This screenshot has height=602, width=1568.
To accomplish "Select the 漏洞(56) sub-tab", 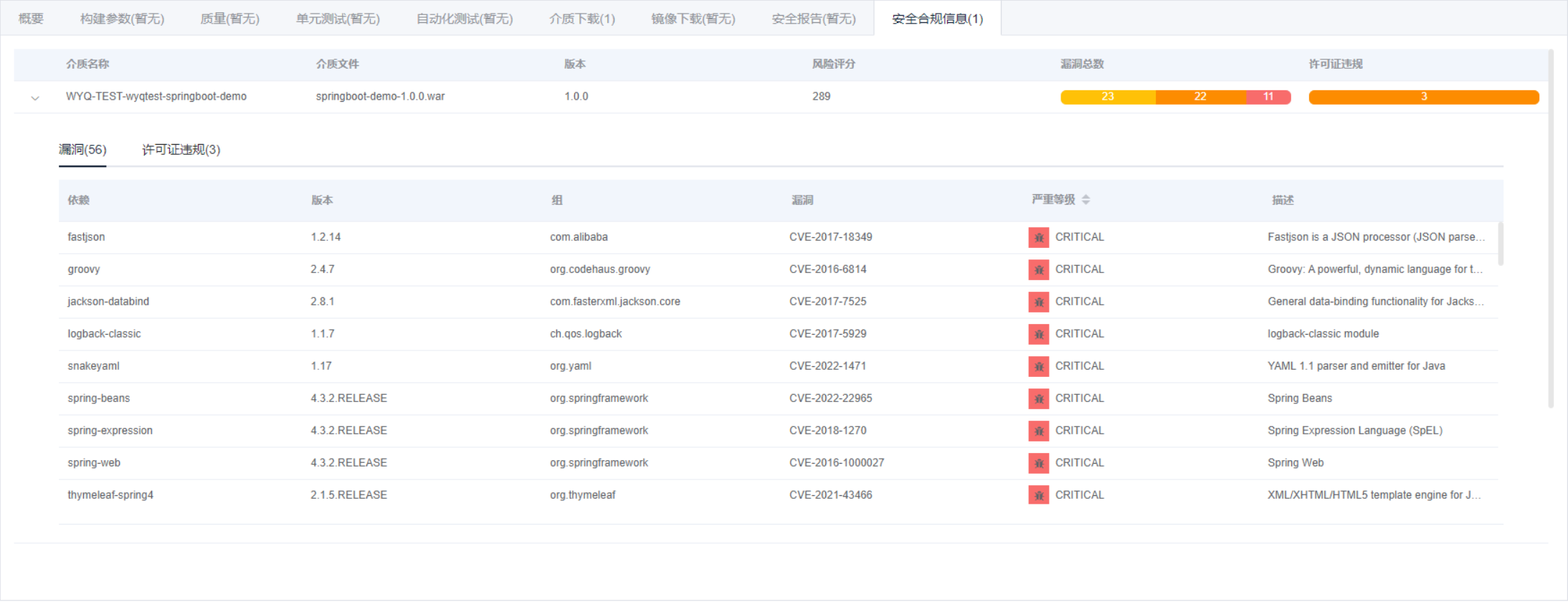I will tap(82, 150).
